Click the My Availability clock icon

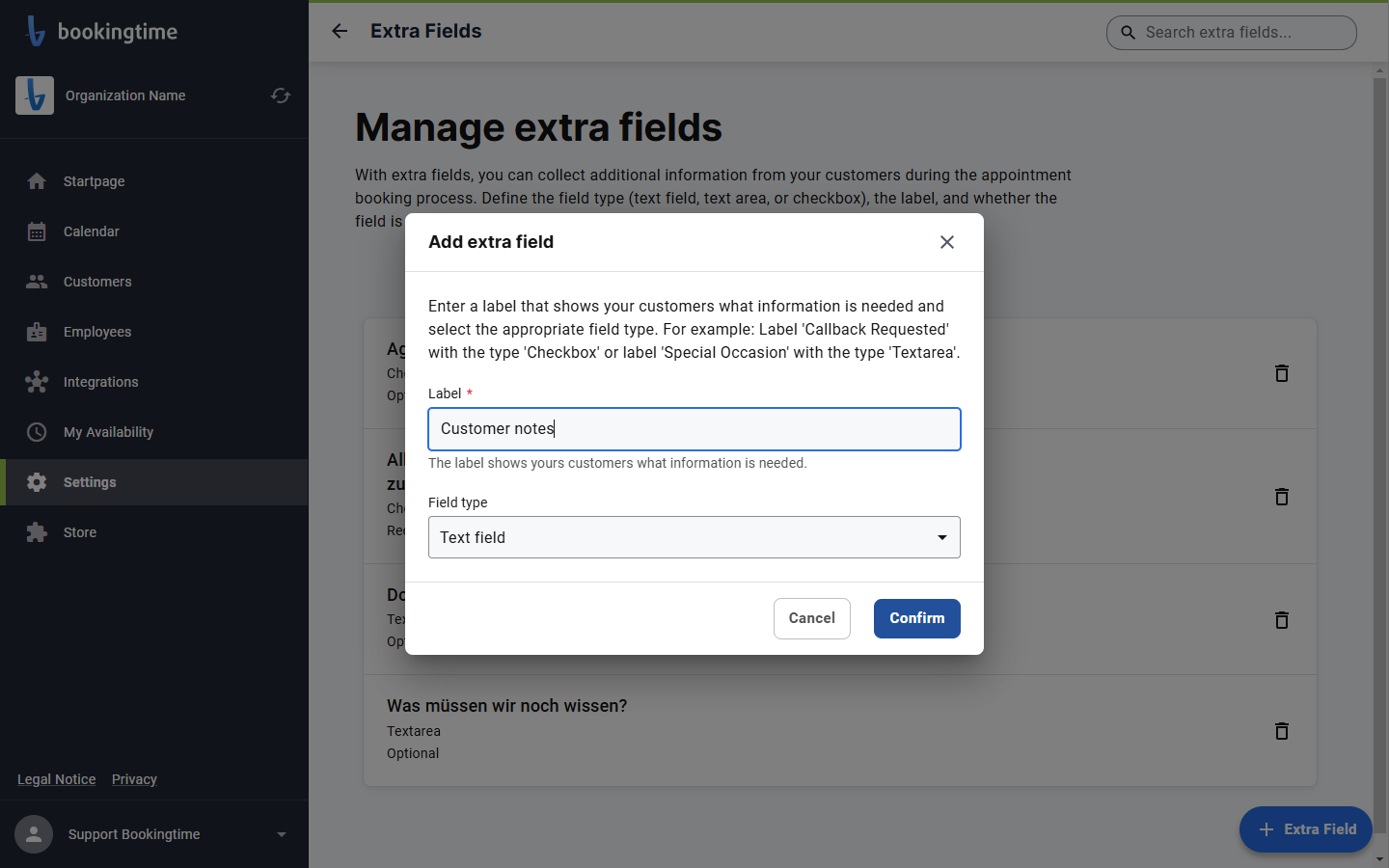pos(37,432)
